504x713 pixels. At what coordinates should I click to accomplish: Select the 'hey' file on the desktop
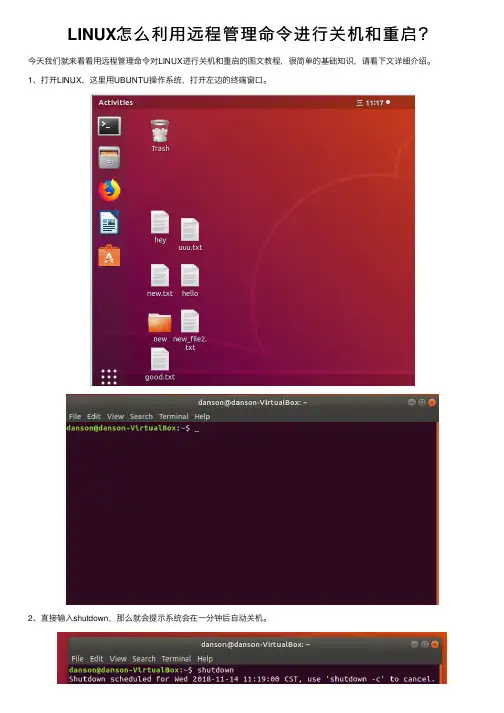160,227
